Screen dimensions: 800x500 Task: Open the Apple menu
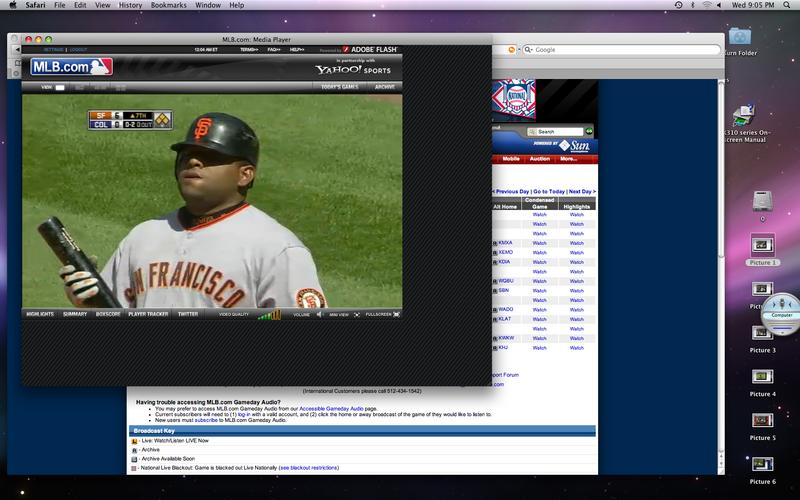click(x=13, y=5)
